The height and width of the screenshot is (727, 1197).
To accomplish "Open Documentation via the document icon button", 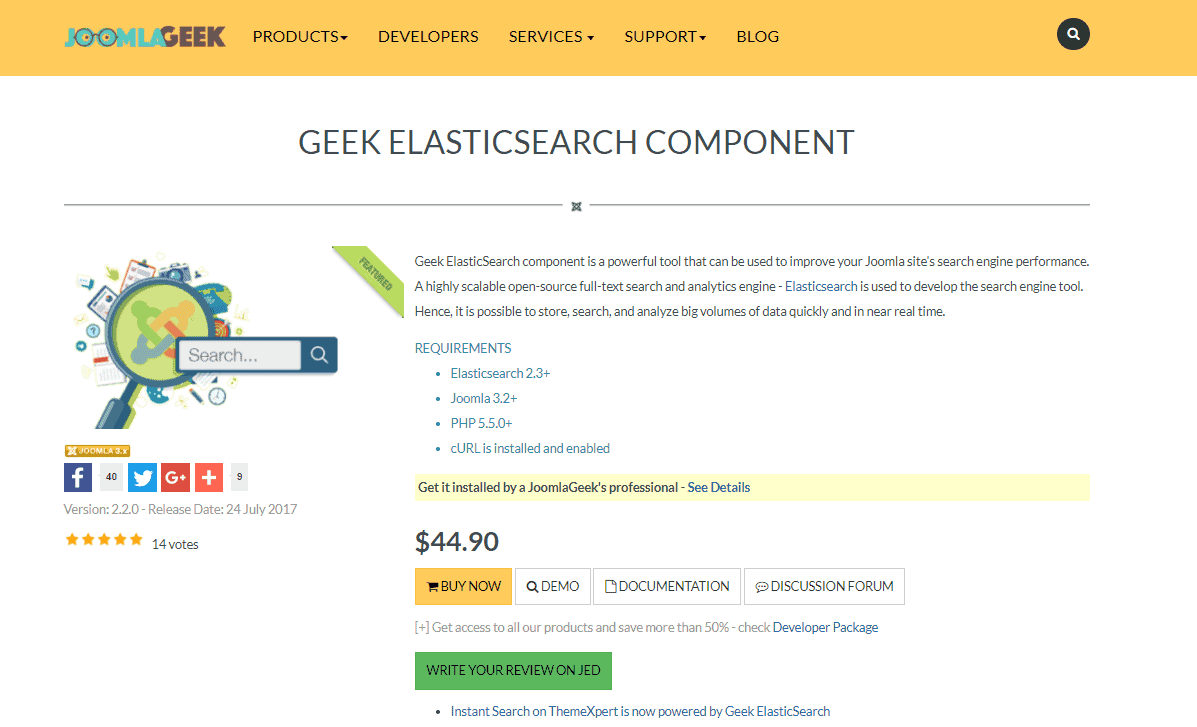I will 666,586.
